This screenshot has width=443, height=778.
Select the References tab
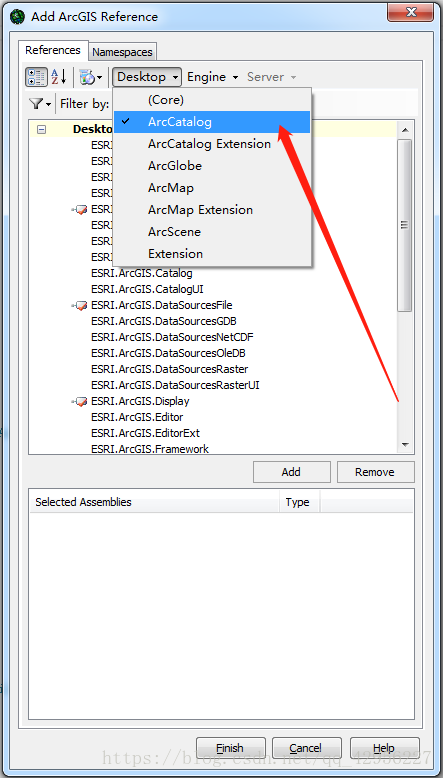[53, 50]
